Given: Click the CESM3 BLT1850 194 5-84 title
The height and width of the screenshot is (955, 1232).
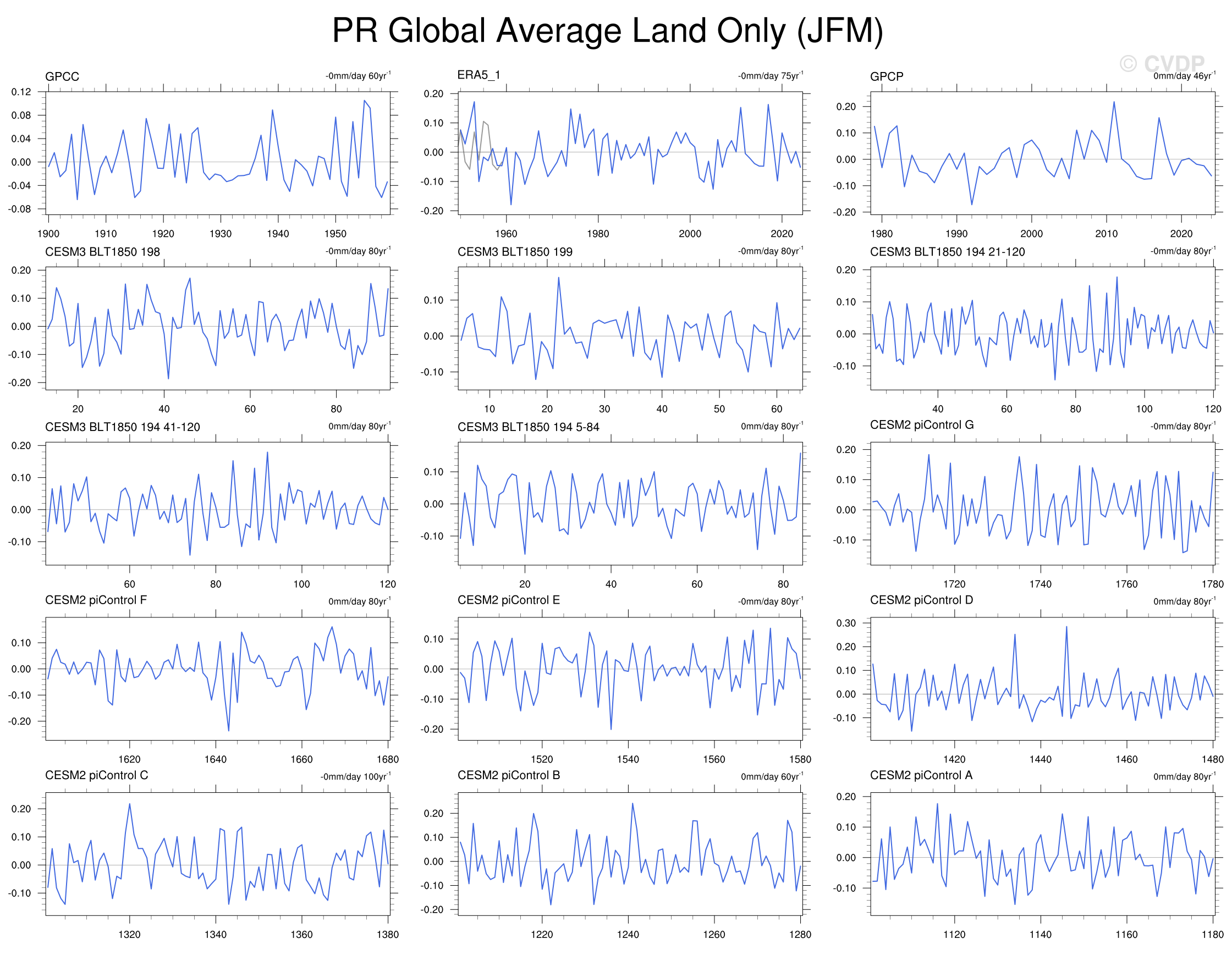Looking at the screenshot, I should pyautogui.click(x=528, y=427).
